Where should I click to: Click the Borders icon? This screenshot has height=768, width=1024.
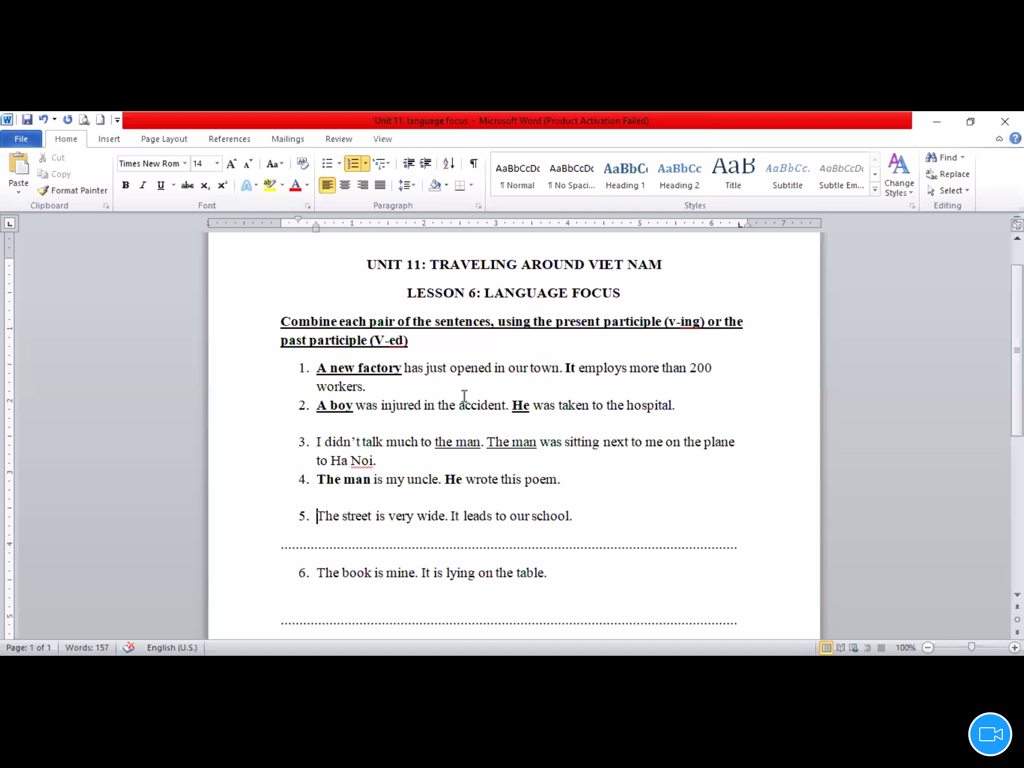[460, 185]
